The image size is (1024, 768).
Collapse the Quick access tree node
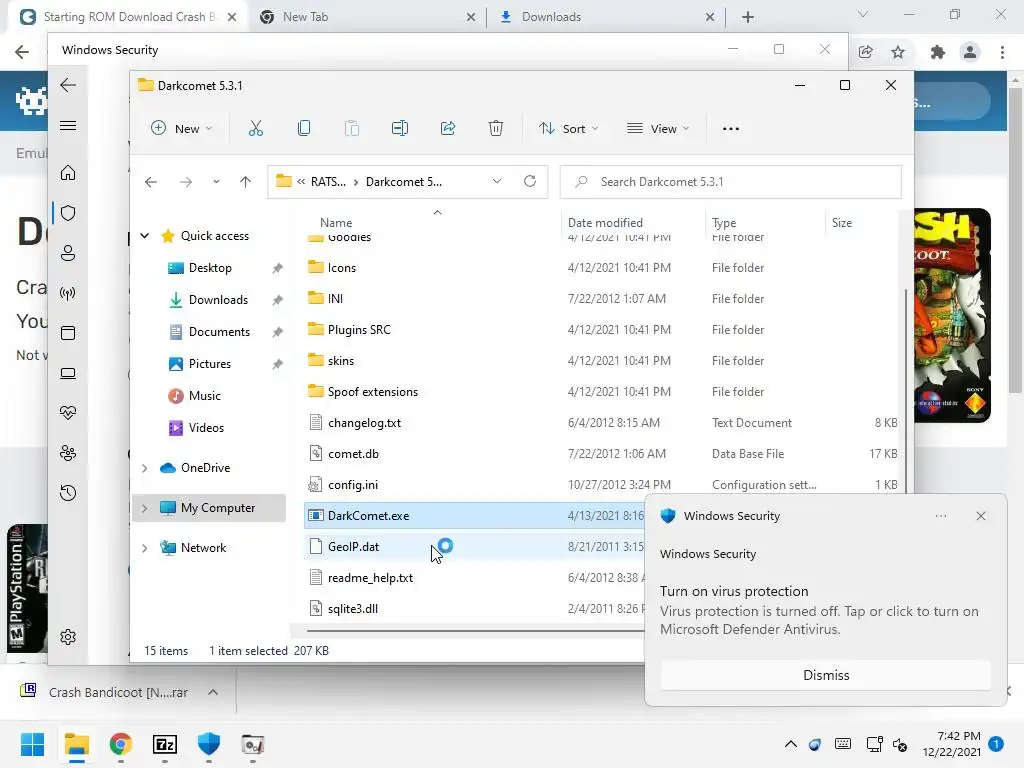(144, 236)
